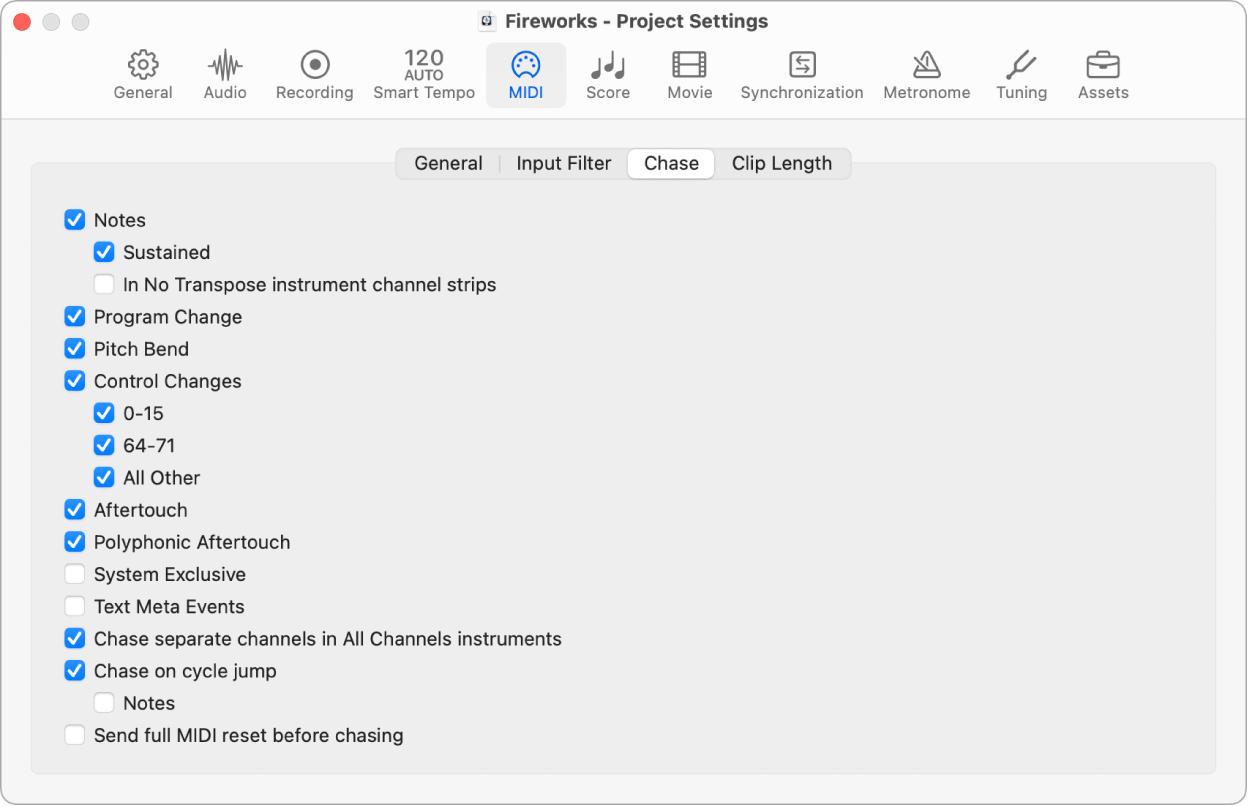Open the Clip Length tab
This screenshot has width=1248, height=806.
pyautogui.click(x=783, y=163)
